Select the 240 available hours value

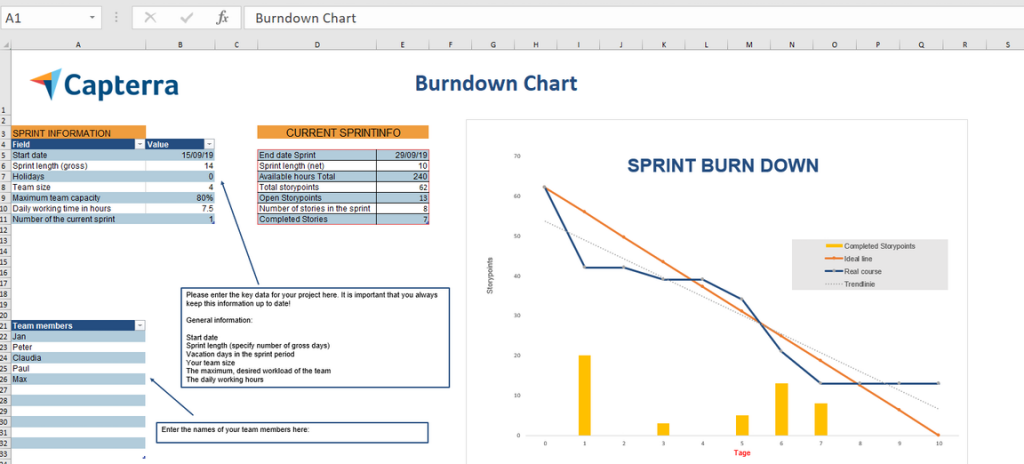pos(403,176)
